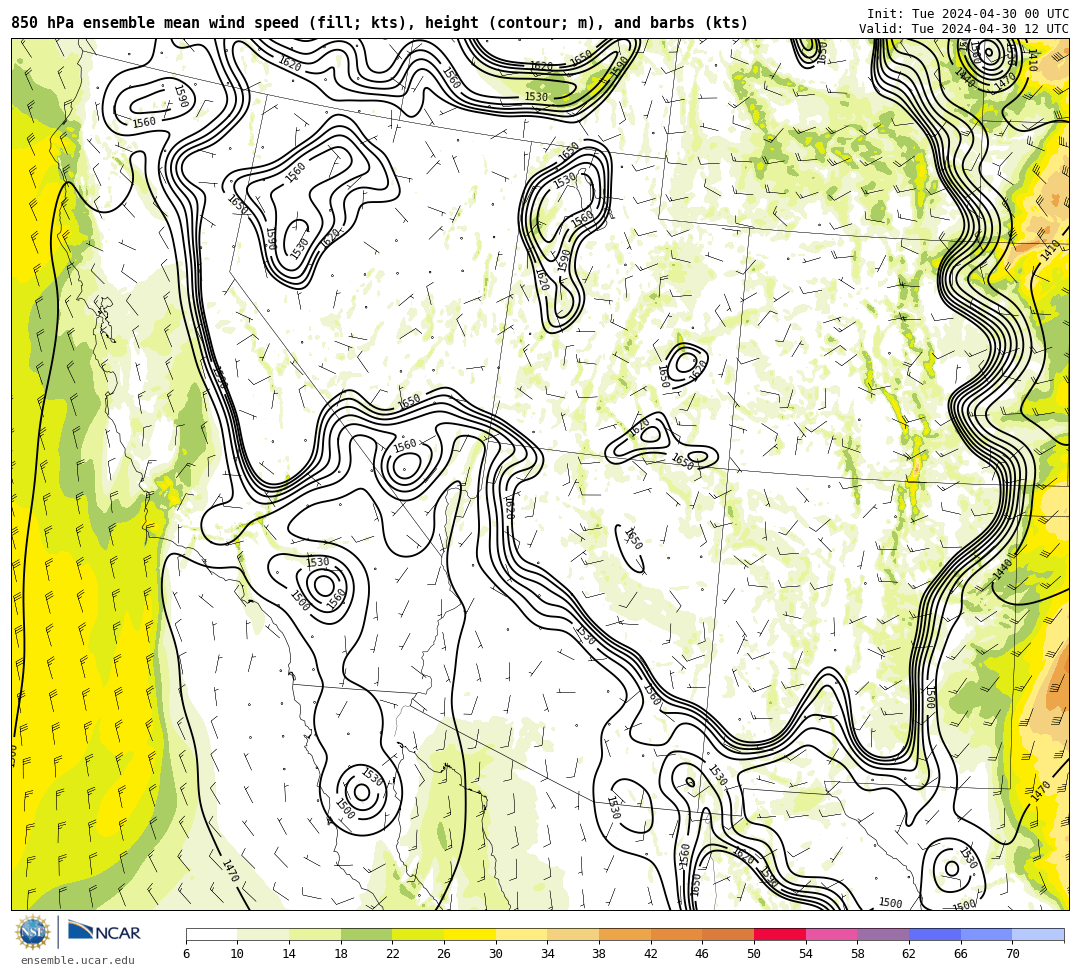Click the colorbar tick label 18
Viewport: 1080px width, 973px height.
coord(341,954)
